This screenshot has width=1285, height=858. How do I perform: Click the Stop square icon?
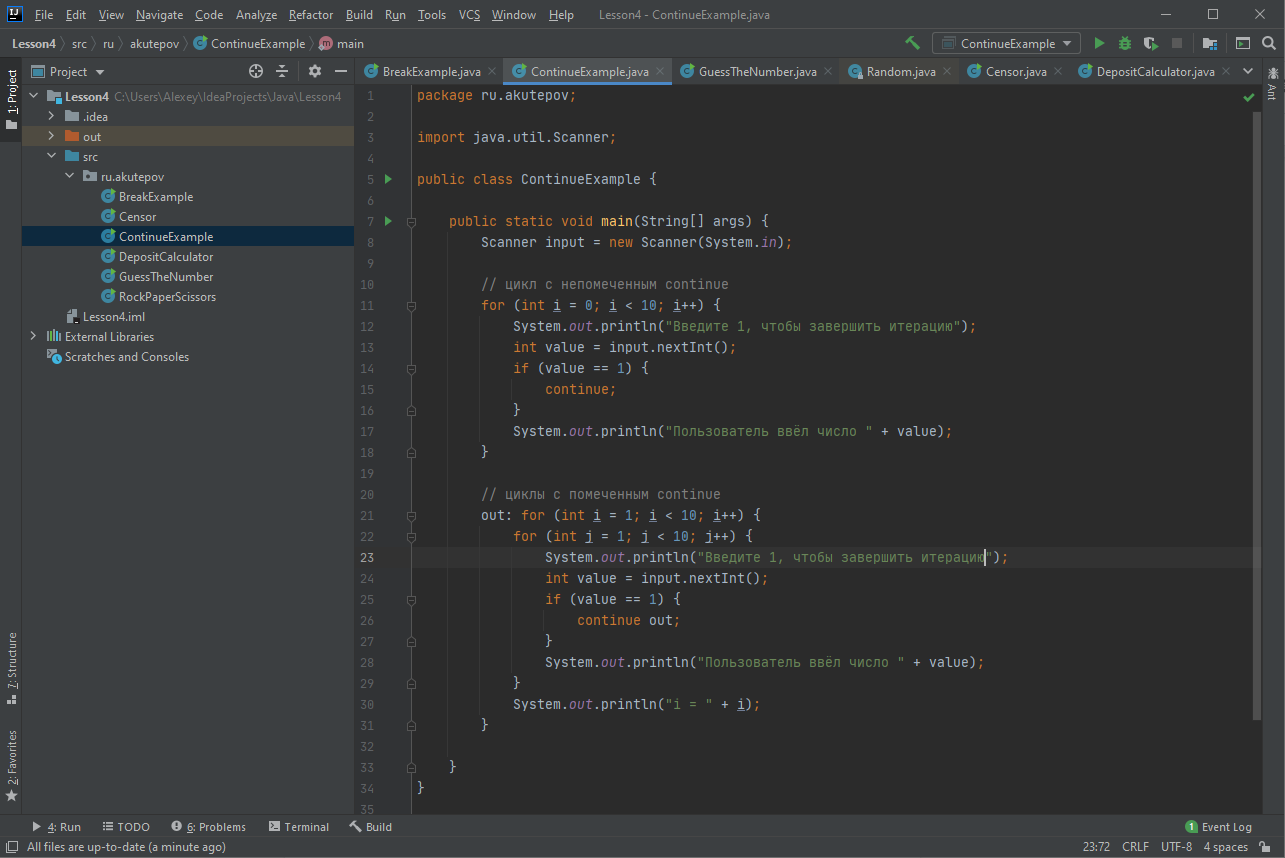[1177, 43]
